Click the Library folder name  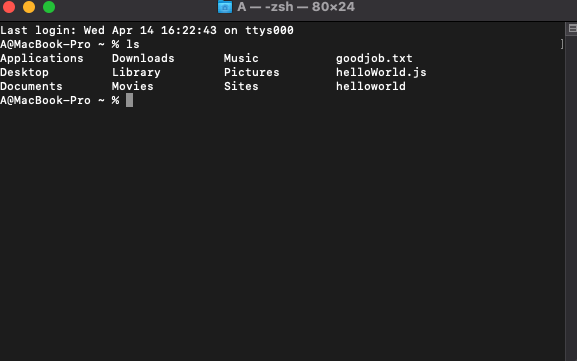(x=136, y=72)
